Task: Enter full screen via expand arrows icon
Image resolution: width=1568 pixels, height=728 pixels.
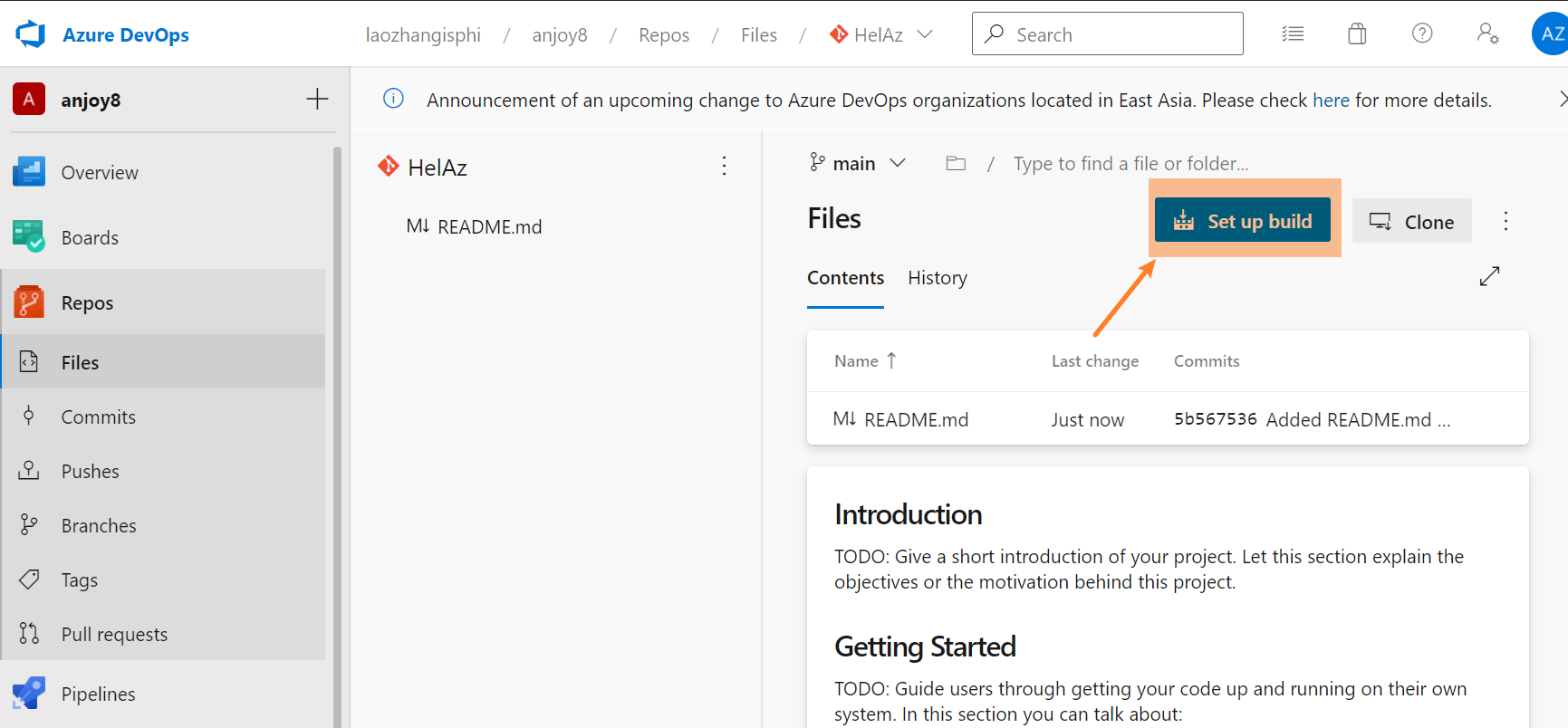Action: point(1489,276)
